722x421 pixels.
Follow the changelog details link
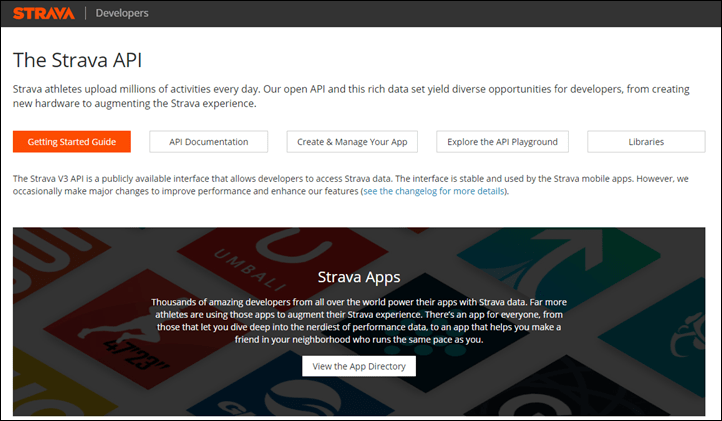click(434, 191)
